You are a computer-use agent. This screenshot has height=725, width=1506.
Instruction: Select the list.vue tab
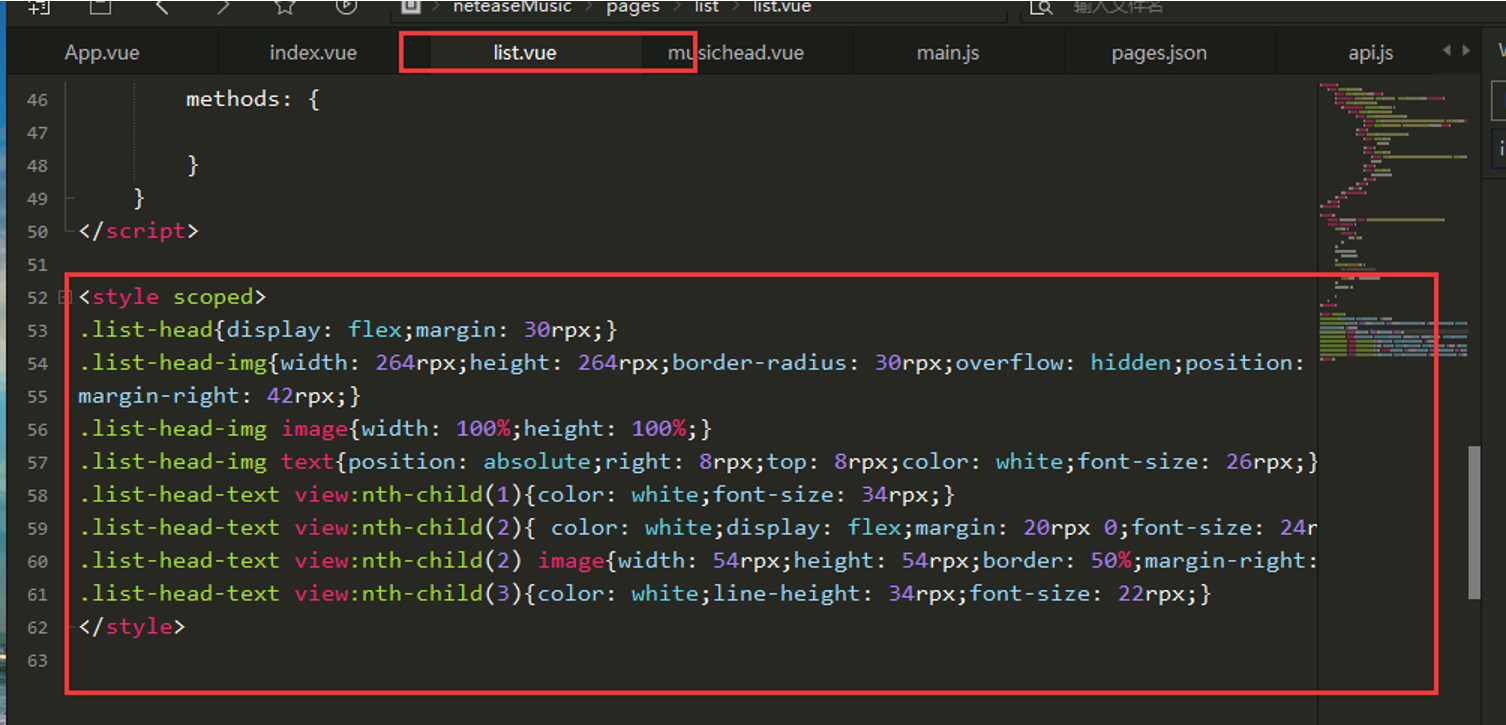pos(524,53)
